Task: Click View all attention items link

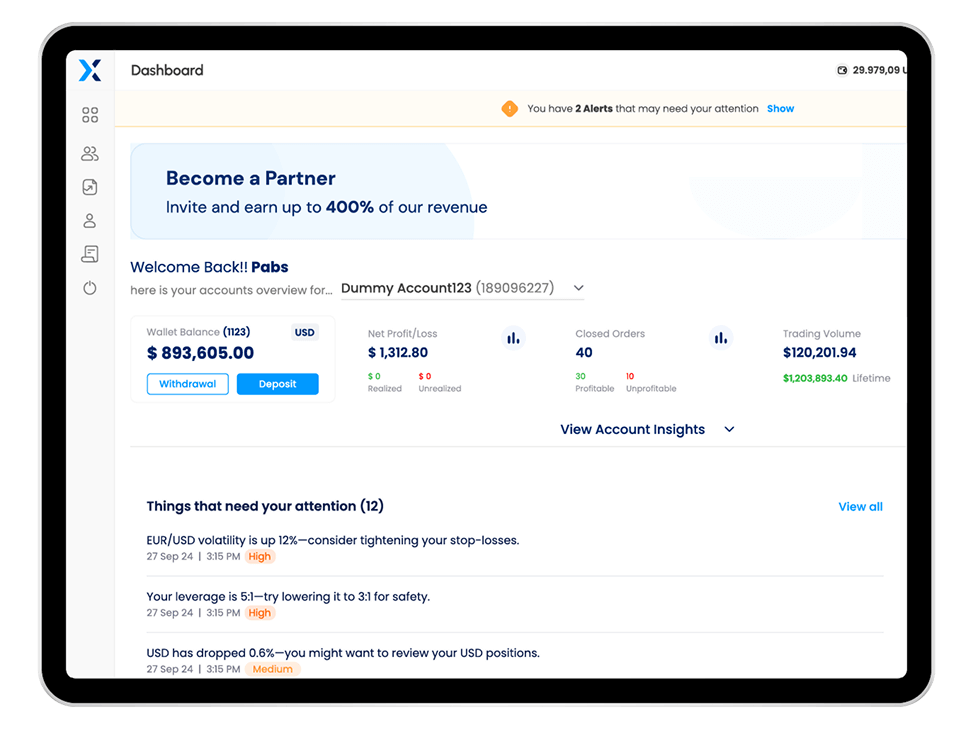Action: [860, 507]
